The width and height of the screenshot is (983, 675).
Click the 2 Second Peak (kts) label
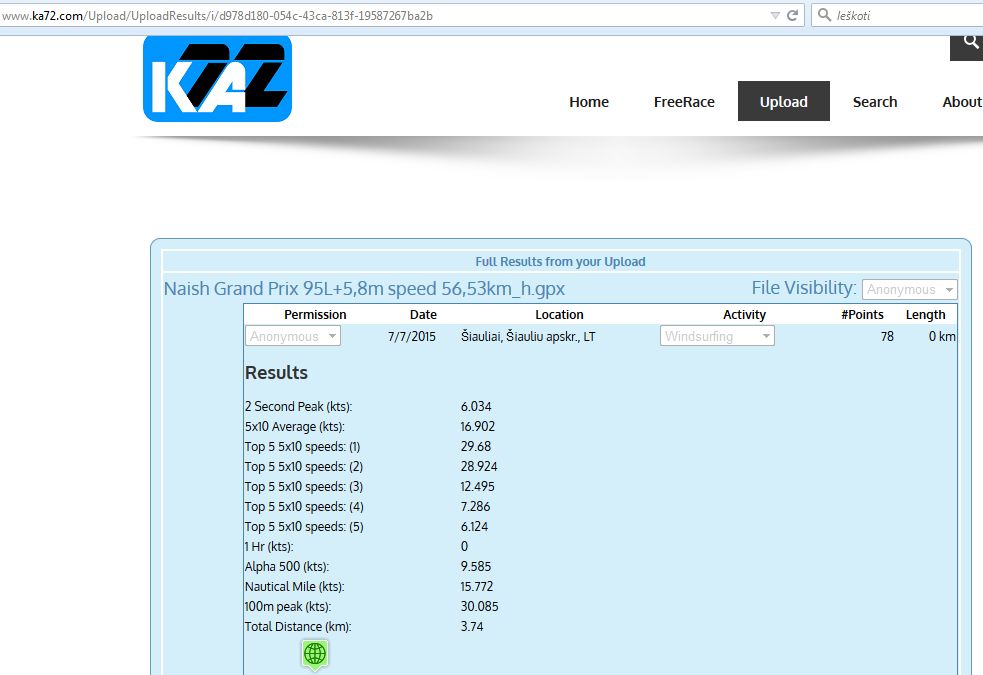coord(298,406)
